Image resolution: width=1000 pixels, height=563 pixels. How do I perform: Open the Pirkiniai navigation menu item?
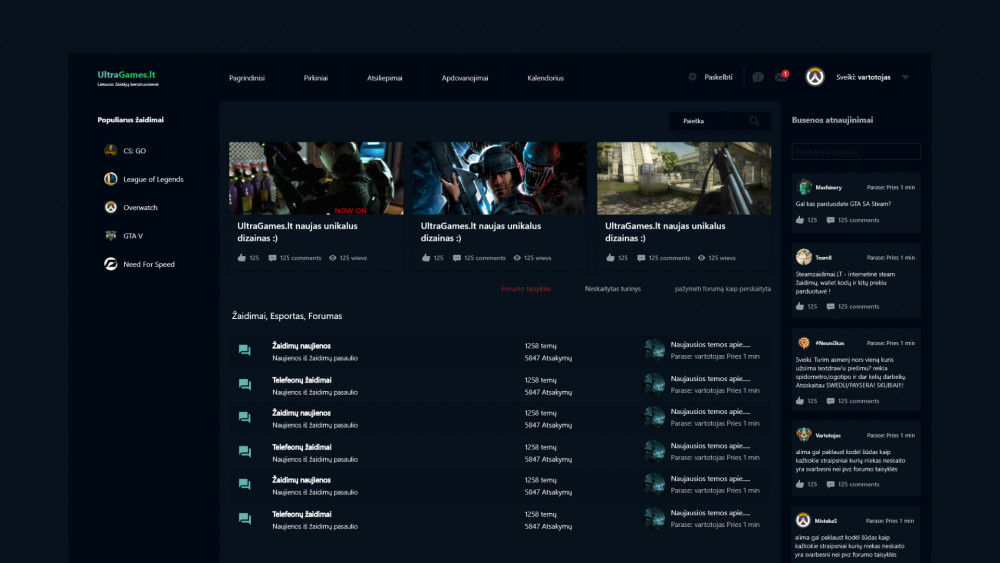tap(316, 78)
